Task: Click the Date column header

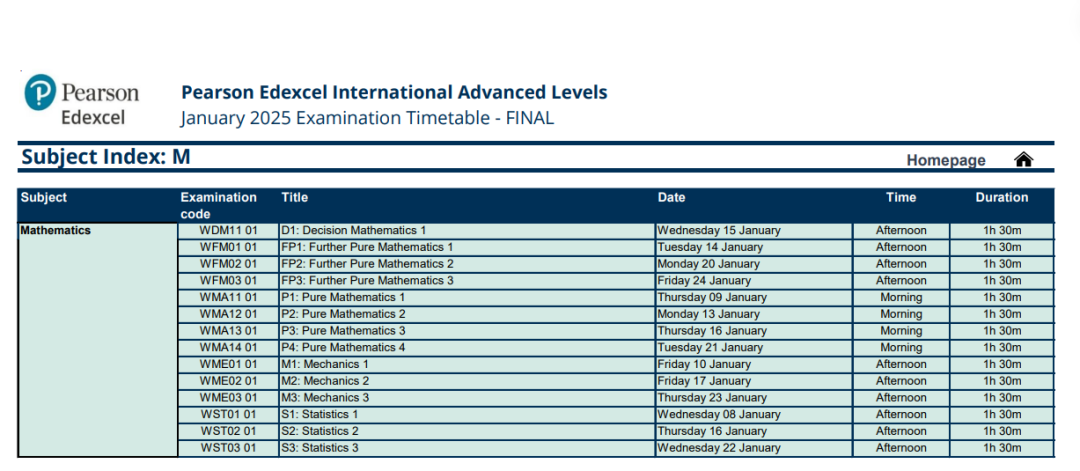Action: (x=671, y=198)
